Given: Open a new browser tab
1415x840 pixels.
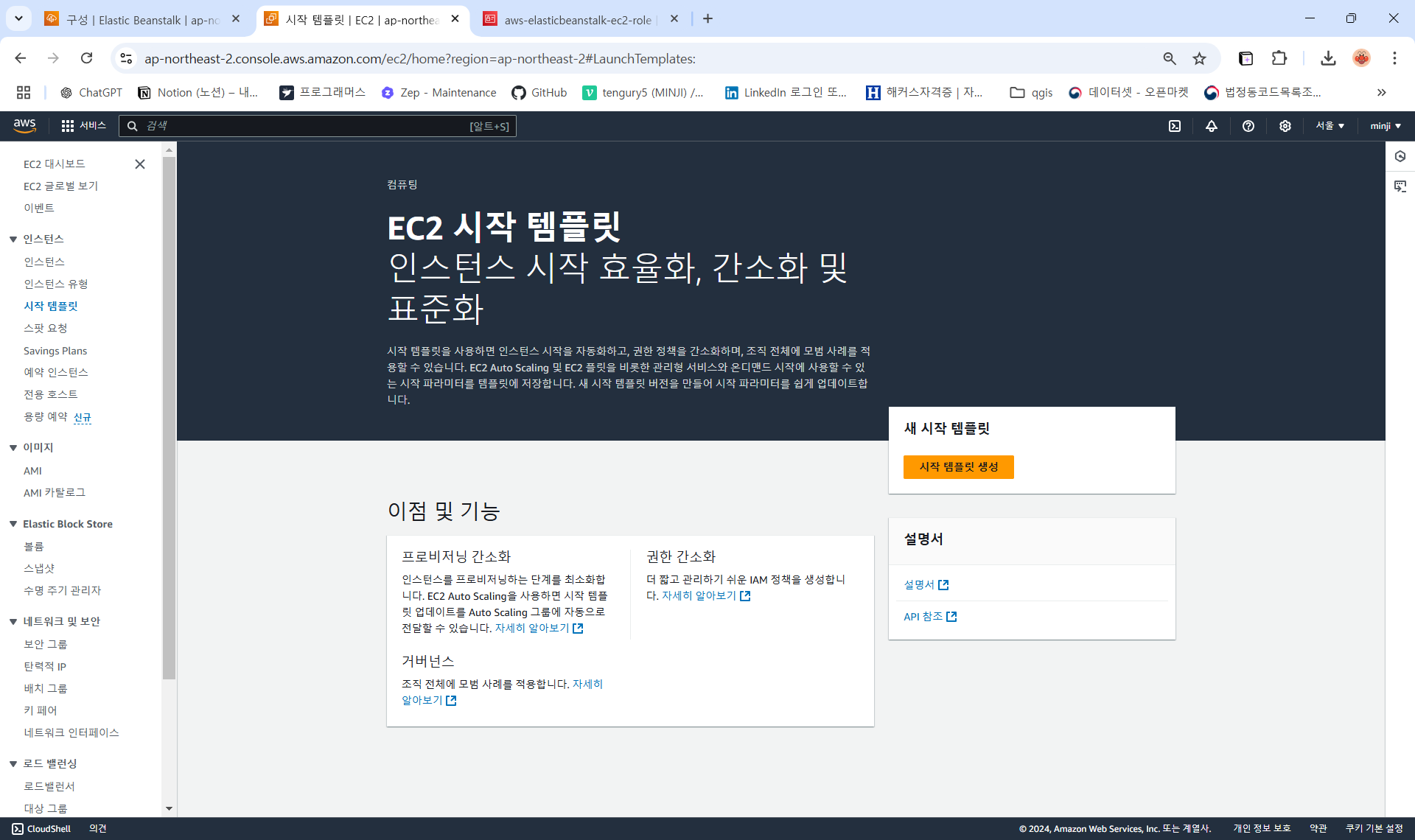Looking at the screenshot, I should tap(707, 18).
